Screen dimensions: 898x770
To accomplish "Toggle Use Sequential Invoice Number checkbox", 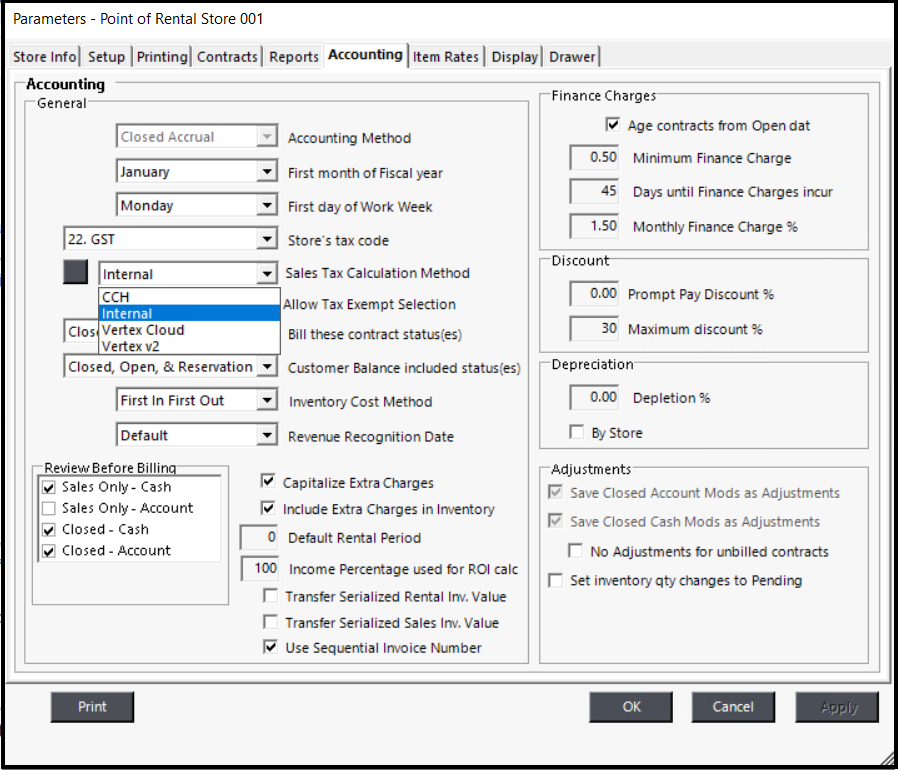I will tap(269, 647).
